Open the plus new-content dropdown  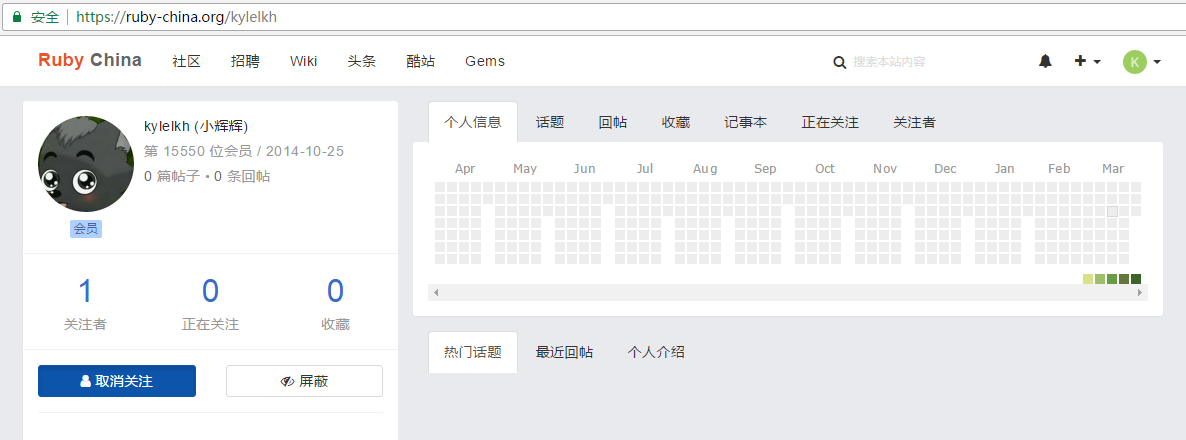(1088, 61)
